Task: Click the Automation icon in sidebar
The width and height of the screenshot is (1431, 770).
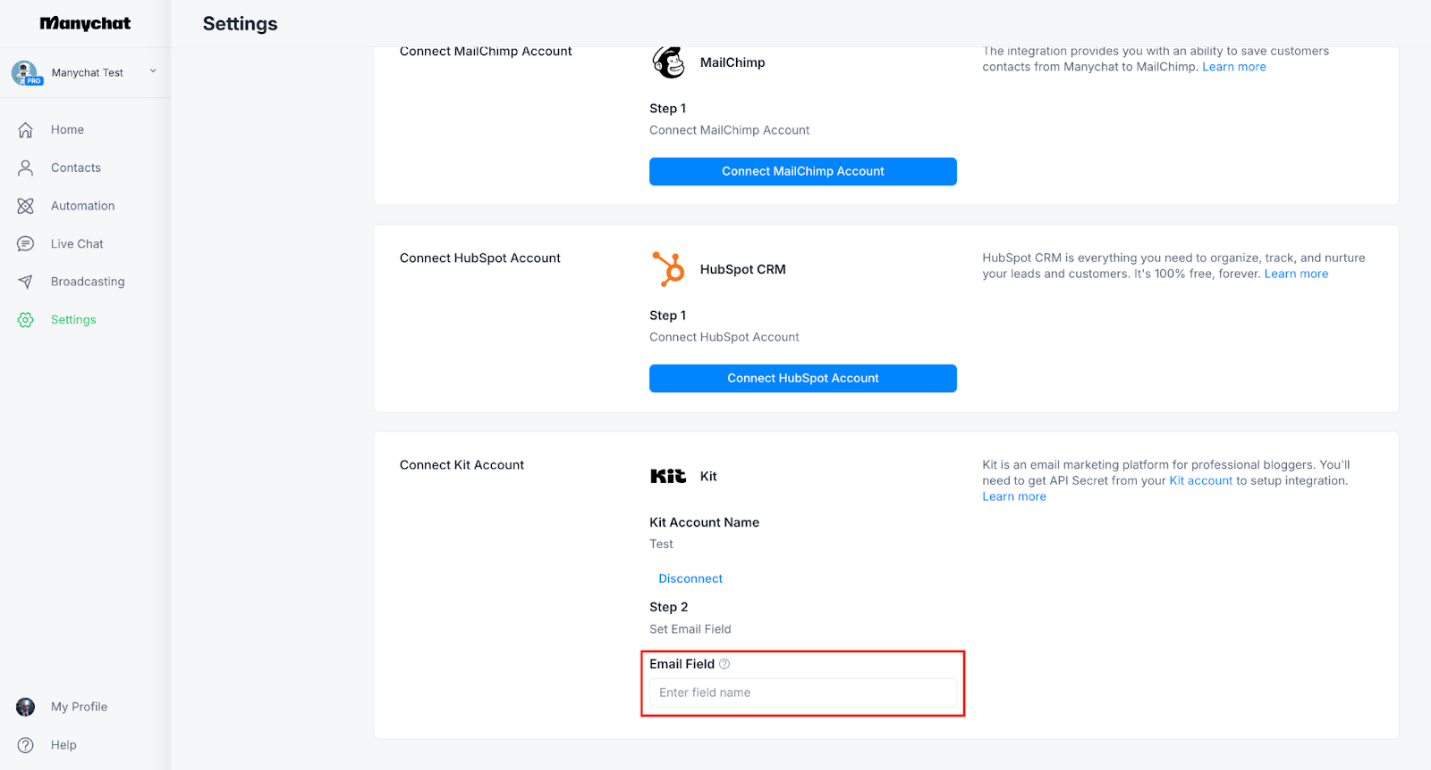Action: [x=26, y=206]
